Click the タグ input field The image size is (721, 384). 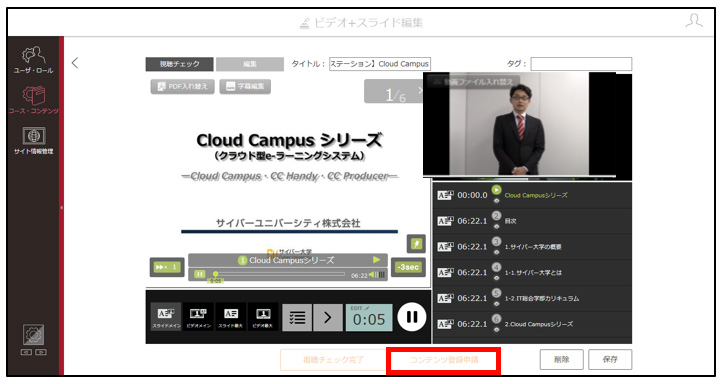(x=581, y=64)
